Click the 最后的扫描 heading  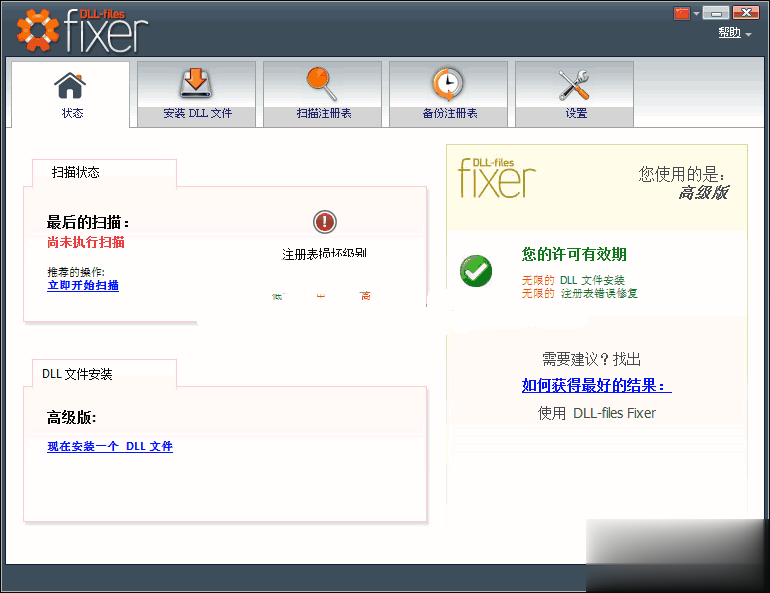[x=88, y=222]
